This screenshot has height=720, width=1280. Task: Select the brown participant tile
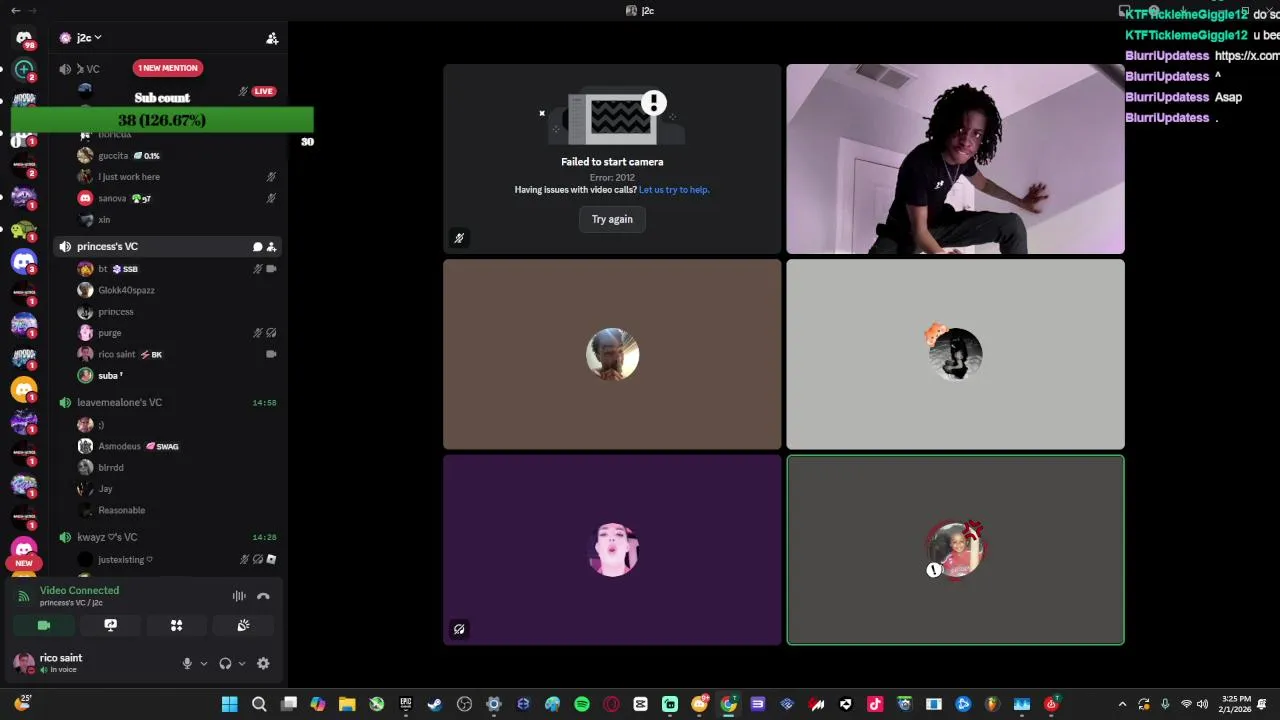[x=612, y=354]
